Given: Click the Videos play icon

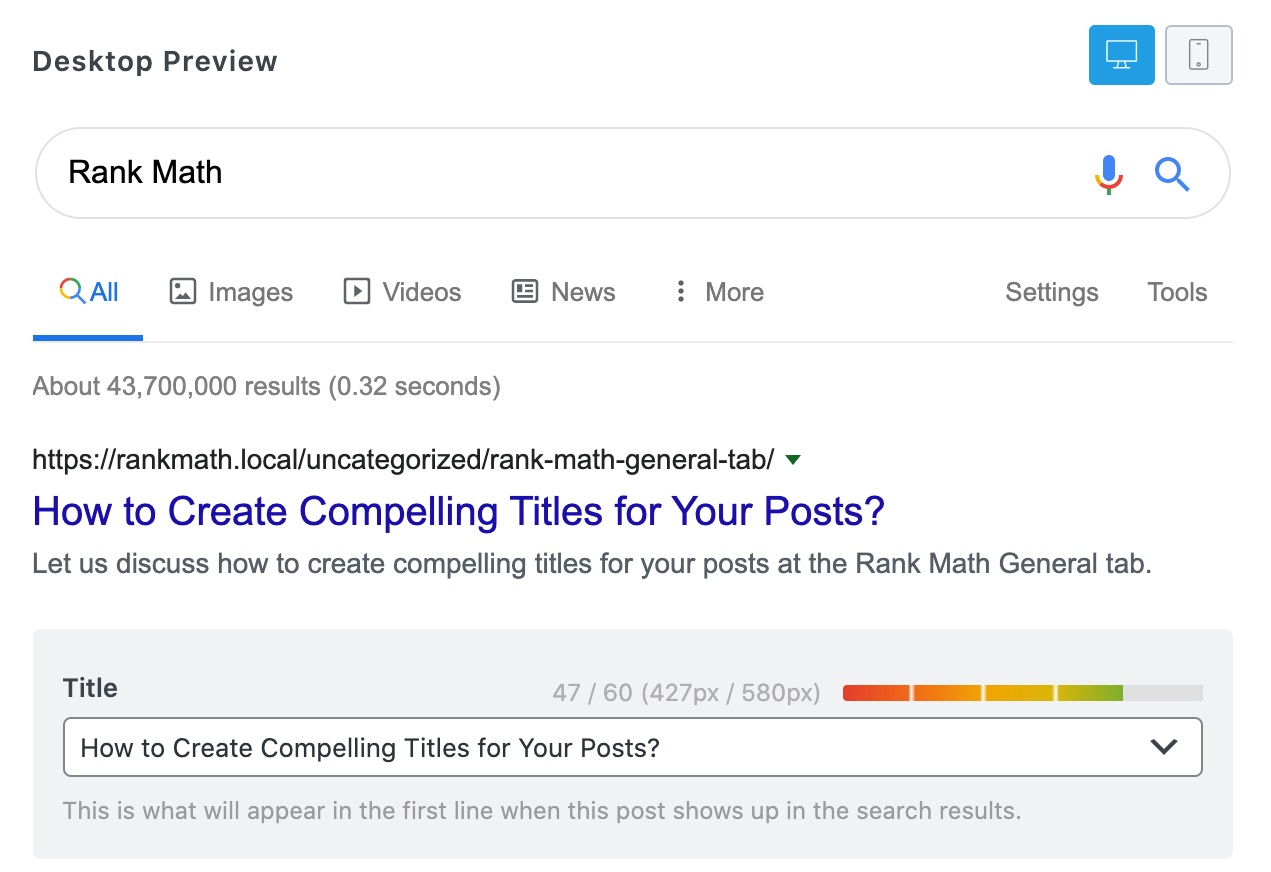Looking at the screenshot, I should [356, 292].
